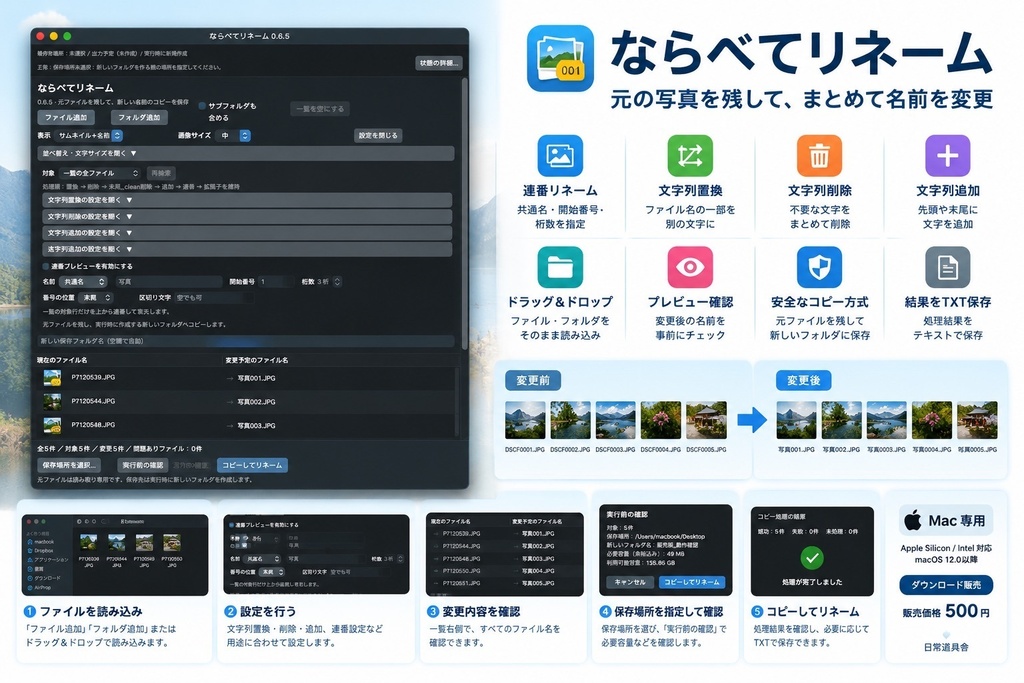The width and height of the screenshot is (1024, 683).
Task: Click the 写真002.JPG photo under 変更後
Action: point(841,420)
